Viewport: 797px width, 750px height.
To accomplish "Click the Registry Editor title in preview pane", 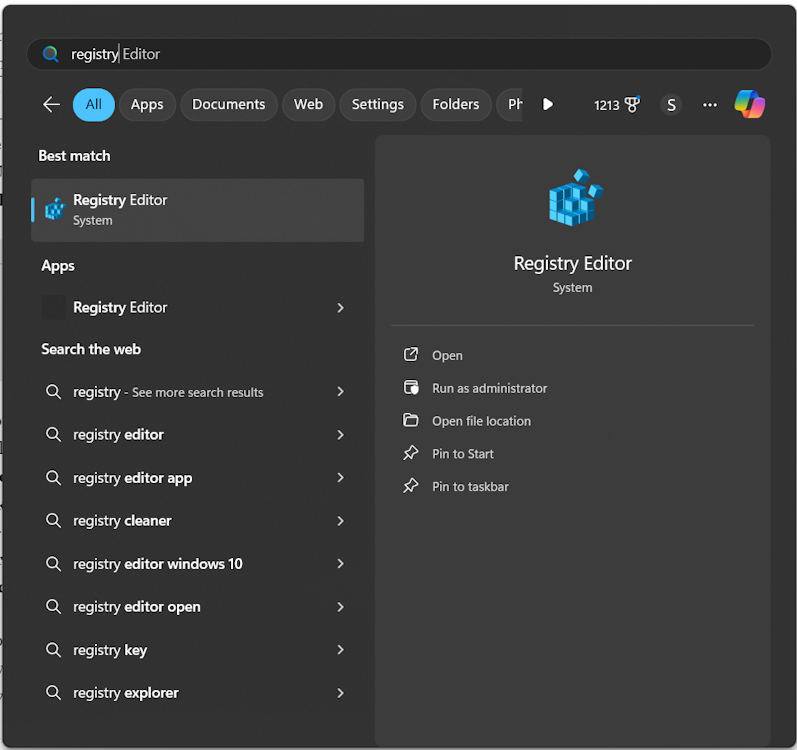I will (572, 263).
